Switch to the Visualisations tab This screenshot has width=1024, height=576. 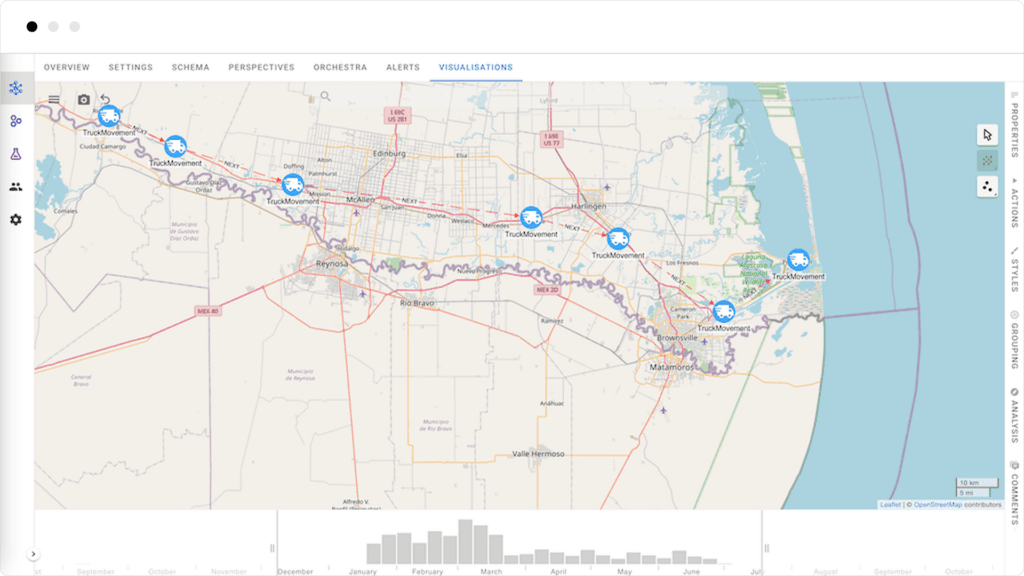(478, 67)
